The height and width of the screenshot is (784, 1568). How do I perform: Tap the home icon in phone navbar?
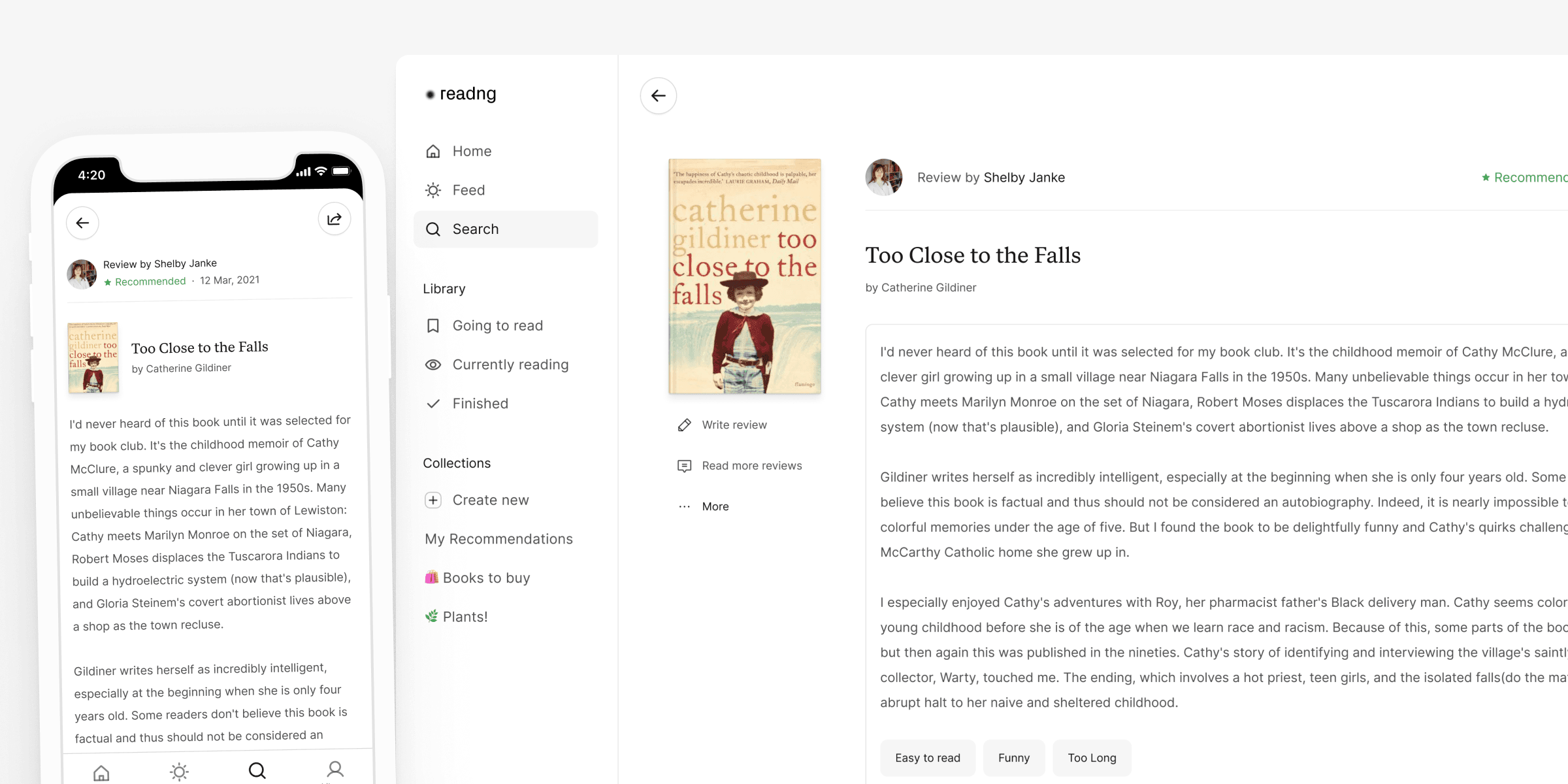click(x=101, y=773)
